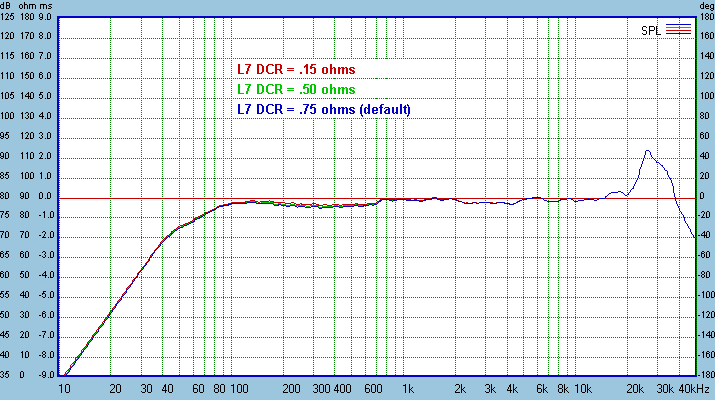Click the 'deg' axis header on right
This screenshot has width=715, height=400.
pos(705,6)
